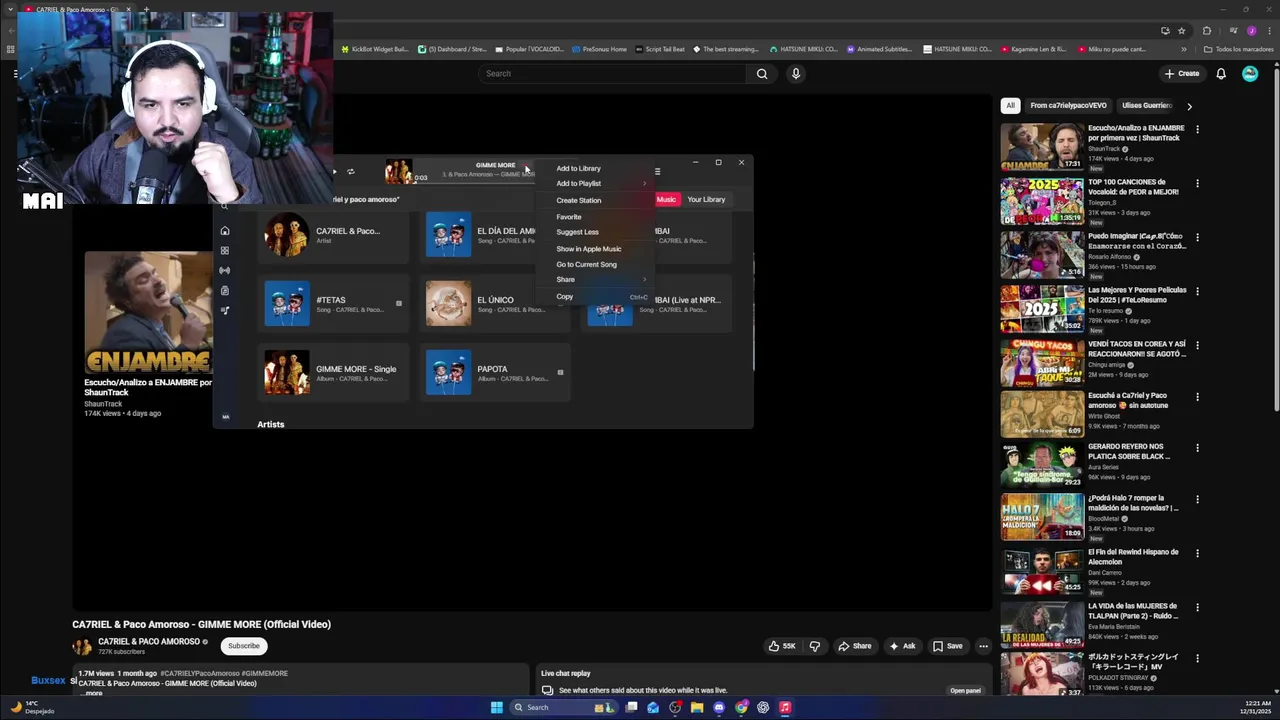
Task: Open the GIMME MORE - Single album
Action: coord(334,373)
